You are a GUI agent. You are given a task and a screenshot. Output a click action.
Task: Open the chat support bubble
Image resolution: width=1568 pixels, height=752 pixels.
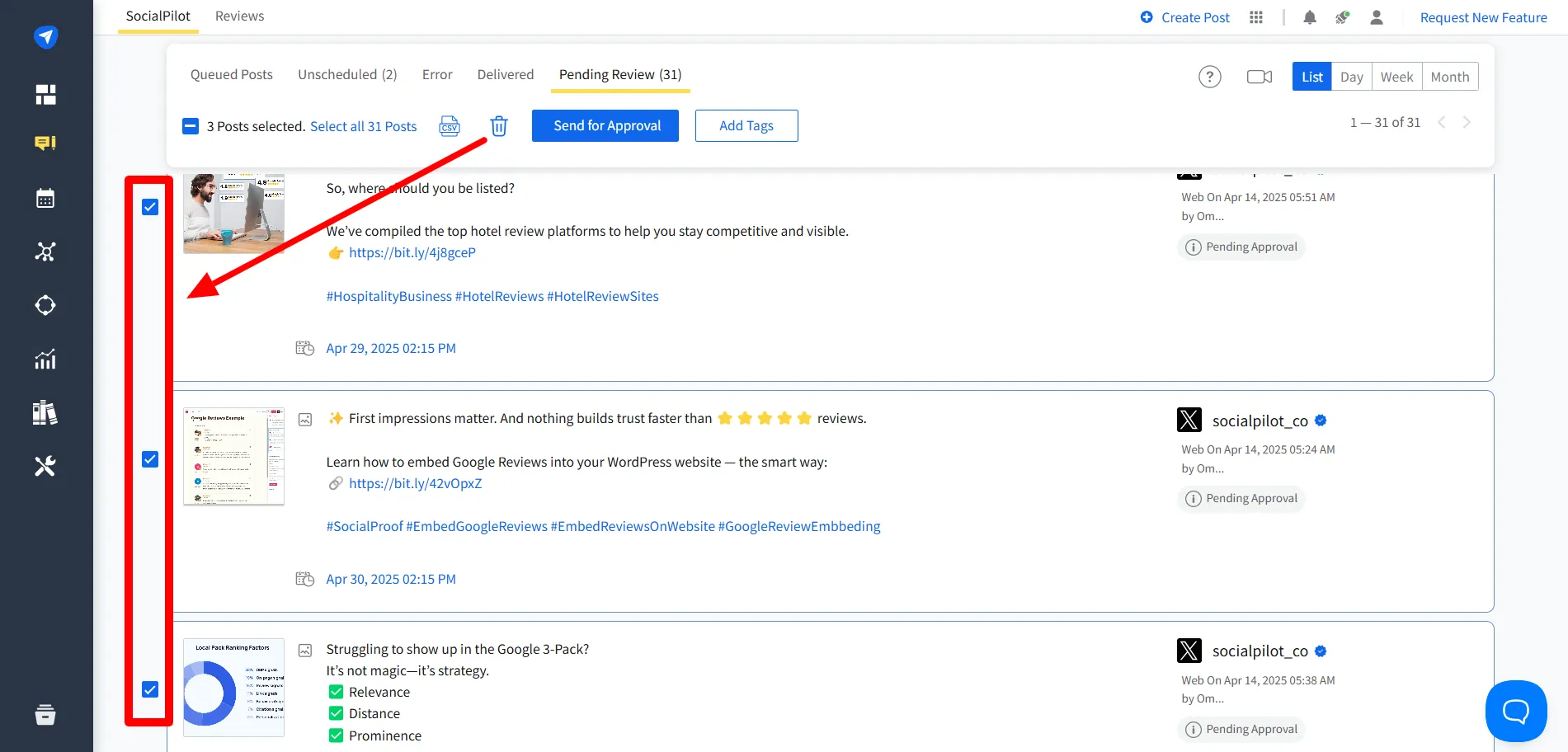click(x=1516, y=711)
